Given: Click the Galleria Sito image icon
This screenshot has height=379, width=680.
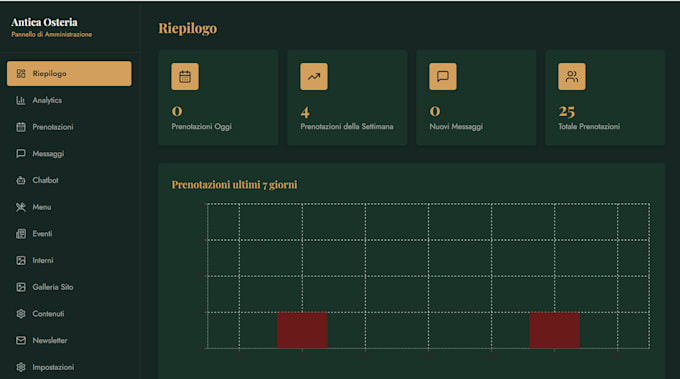Looking at the screenshot, I should point(21,287).
